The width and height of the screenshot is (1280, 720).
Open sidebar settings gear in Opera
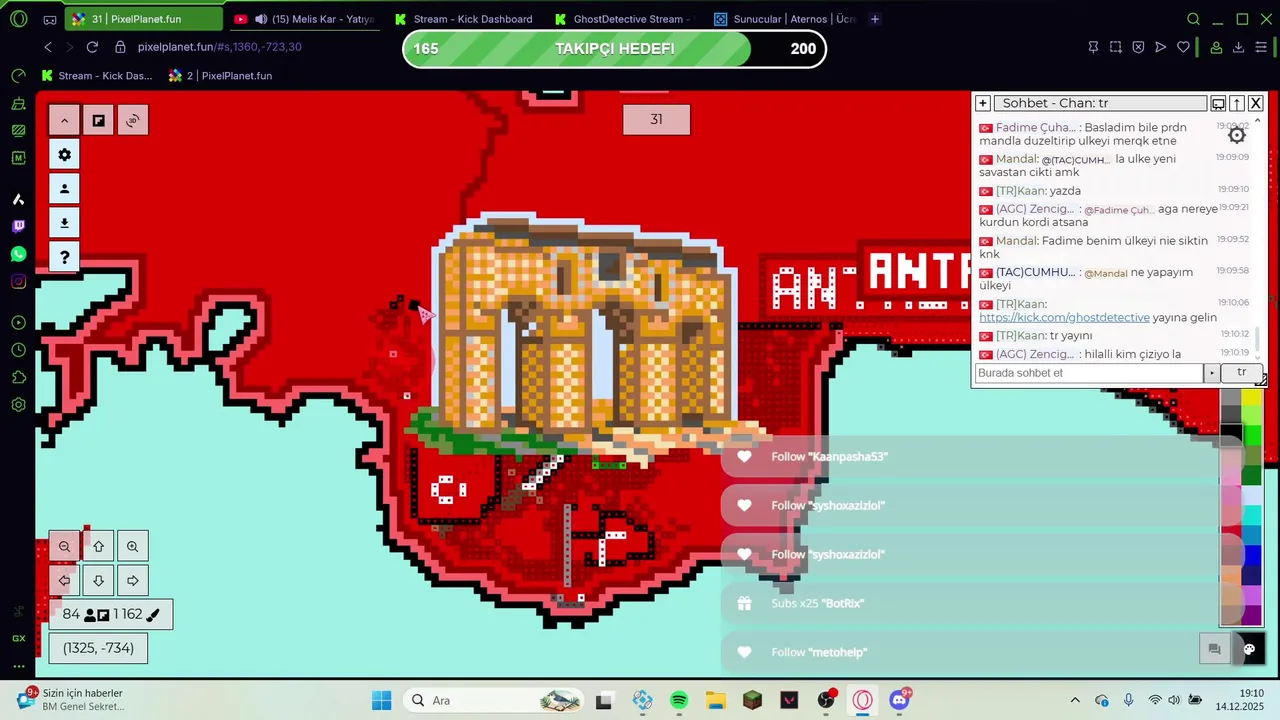click(x=18, y=405)
